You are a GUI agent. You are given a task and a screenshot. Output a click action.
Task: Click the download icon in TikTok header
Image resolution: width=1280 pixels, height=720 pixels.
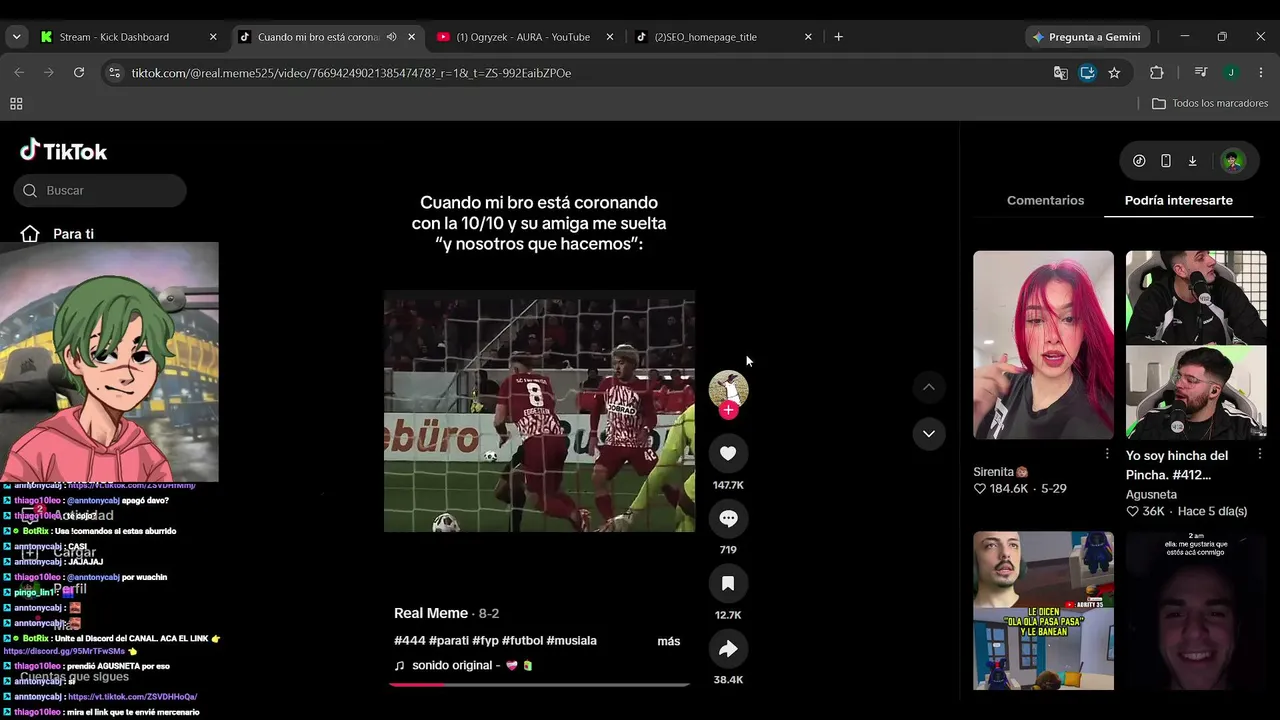pos(1192,161)
